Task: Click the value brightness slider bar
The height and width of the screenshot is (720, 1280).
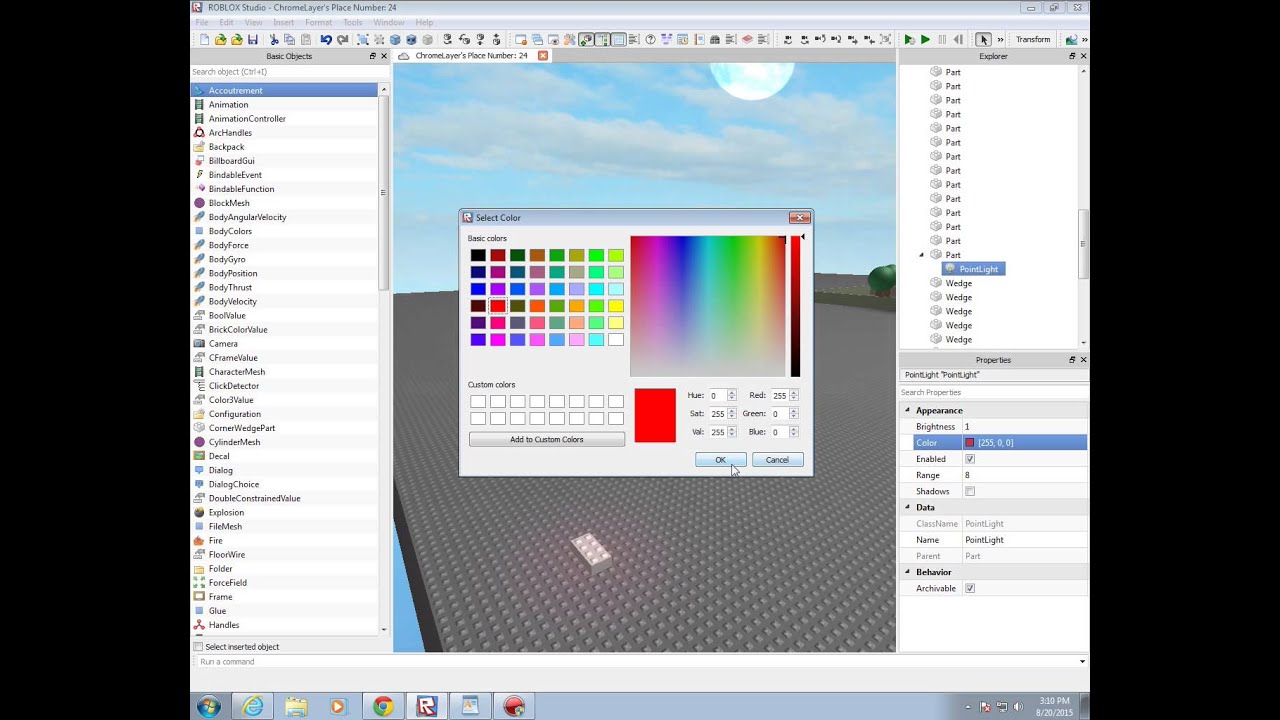Action: [x=796, y=306]
